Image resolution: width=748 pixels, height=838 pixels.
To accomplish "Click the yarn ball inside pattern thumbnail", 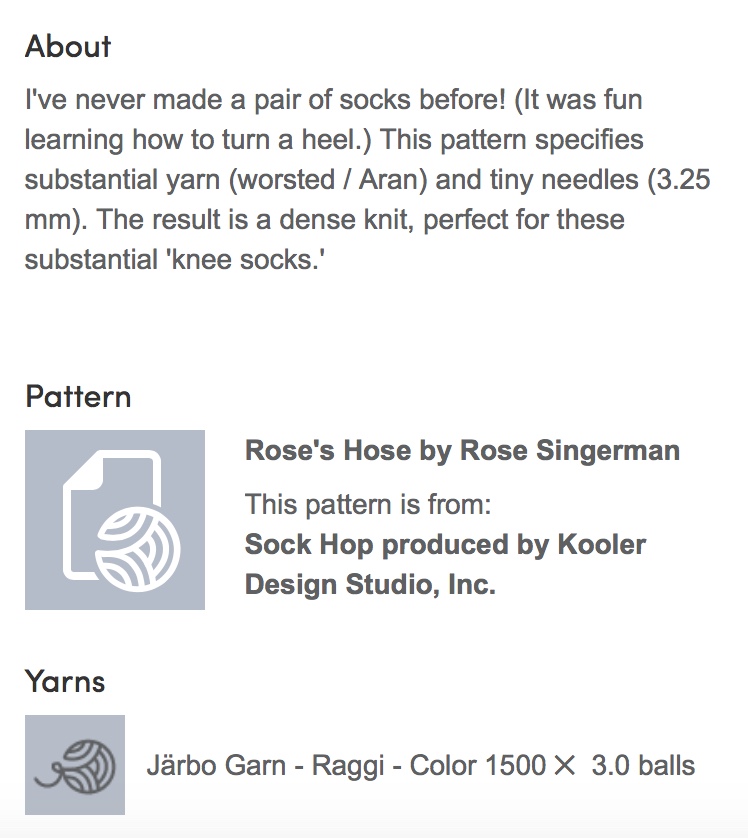I will coord(138,548).
